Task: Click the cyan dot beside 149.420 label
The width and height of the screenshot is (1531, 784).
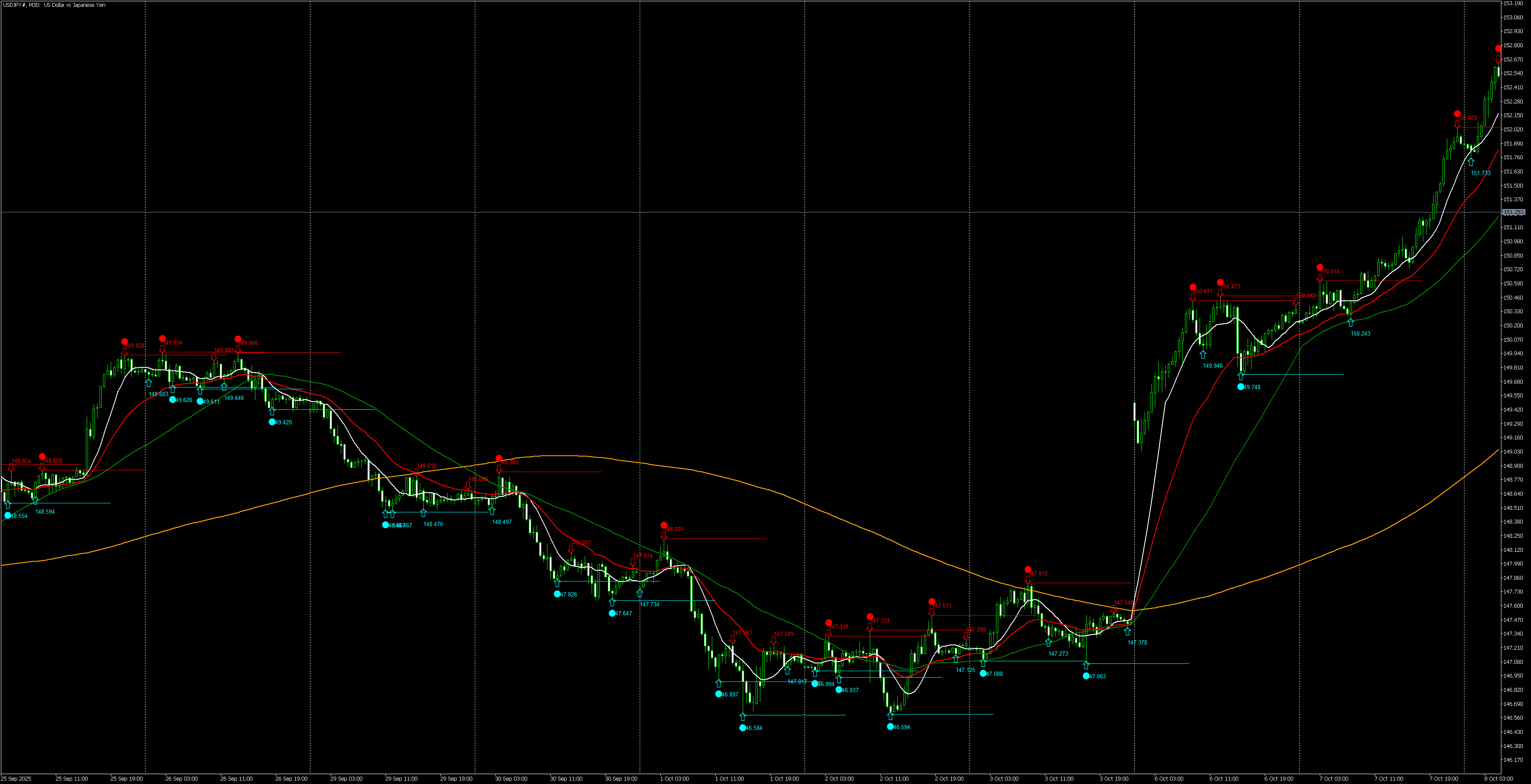Action: tap(272, 422)
